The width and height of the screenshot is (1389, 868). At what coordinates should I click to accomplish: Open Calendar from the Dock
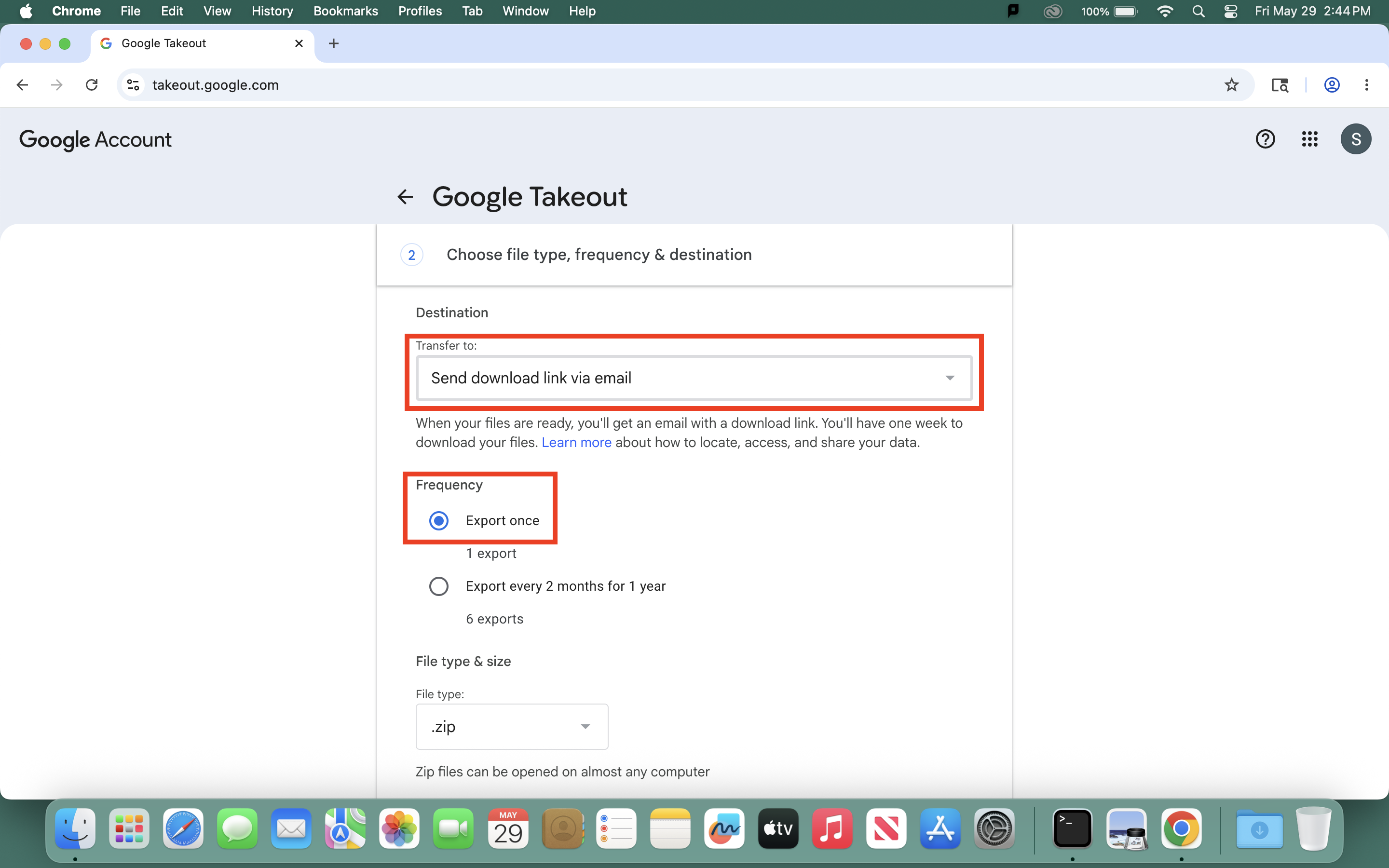coord(508,828)
